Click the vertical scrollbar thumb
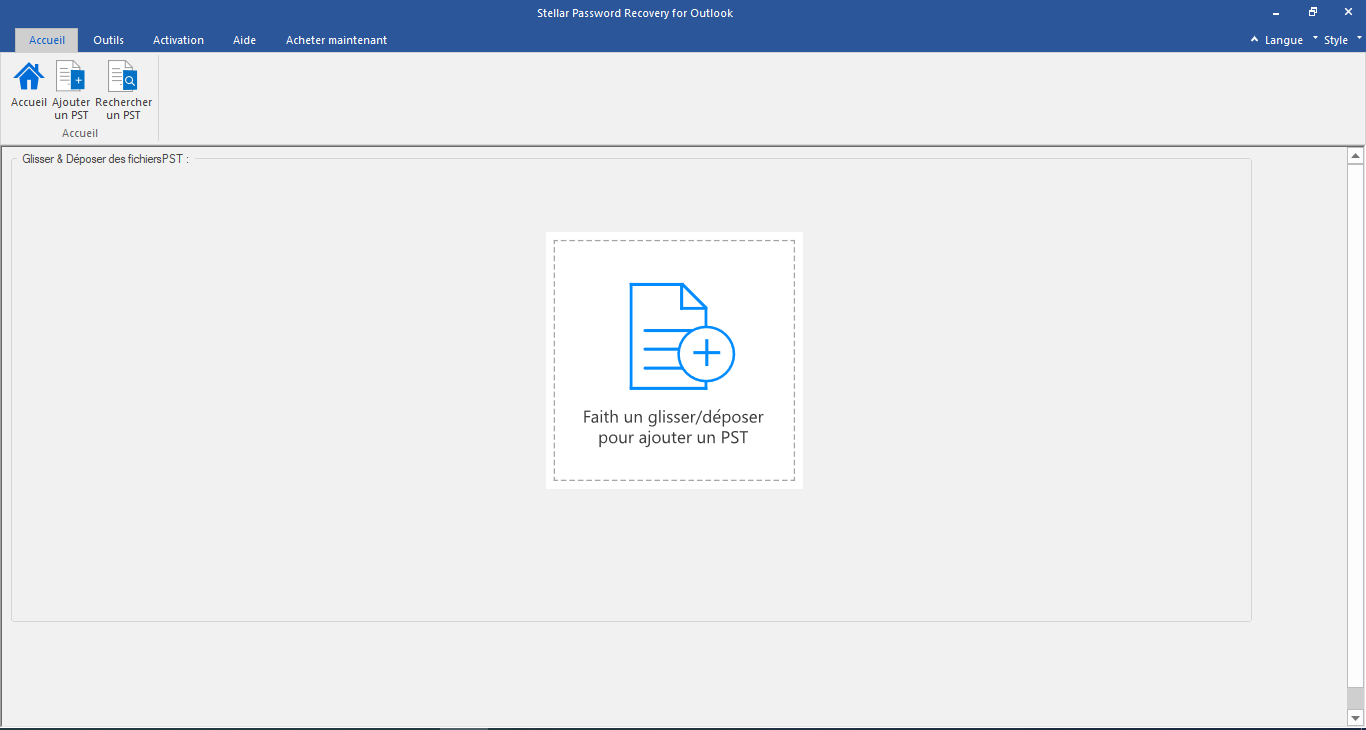Image resolution: width=1366 pixels, height=730 pixels. point(1356,697)
